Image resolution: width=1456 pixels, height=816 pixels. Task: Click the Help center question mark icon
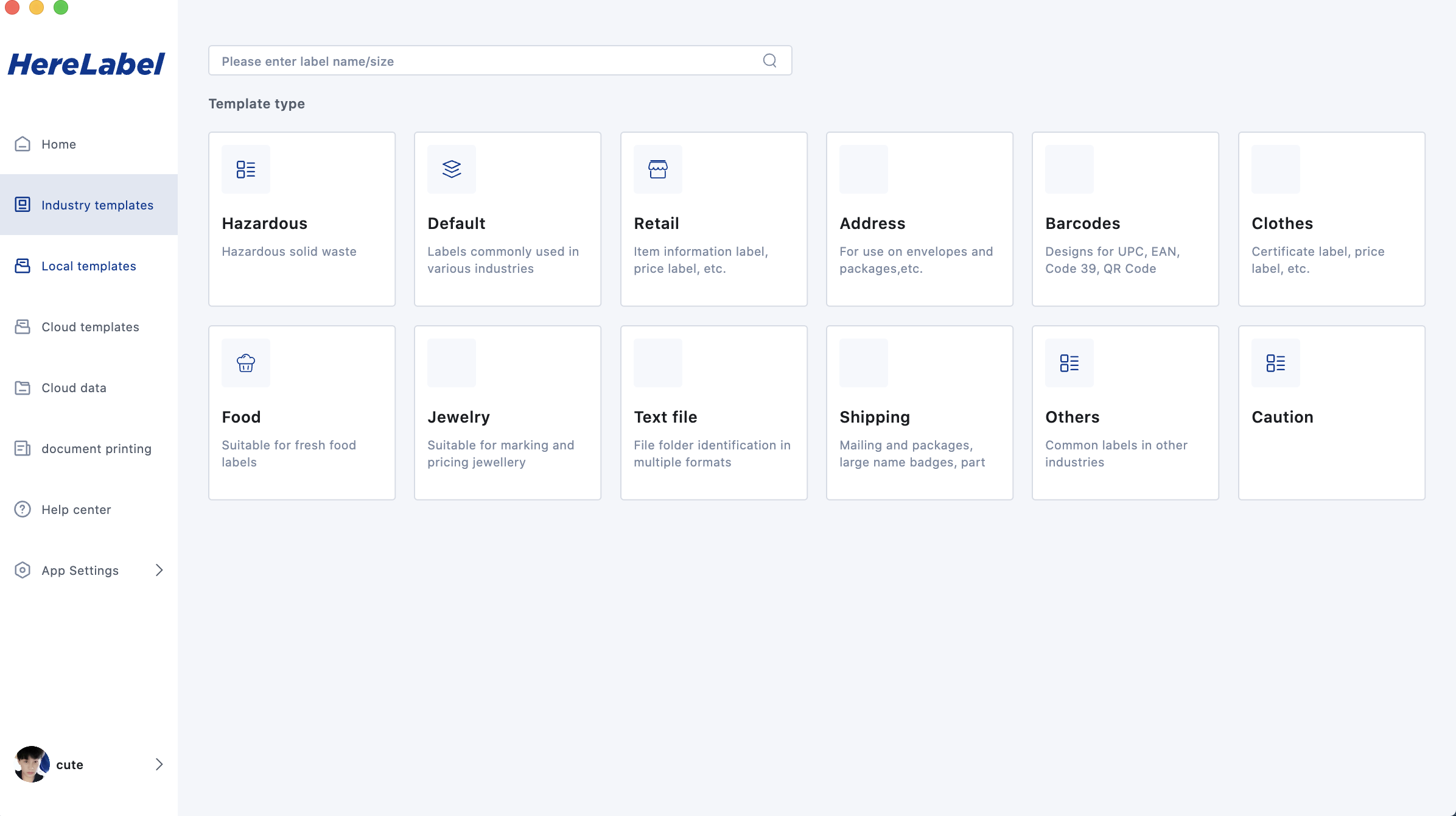click(23, 509)
